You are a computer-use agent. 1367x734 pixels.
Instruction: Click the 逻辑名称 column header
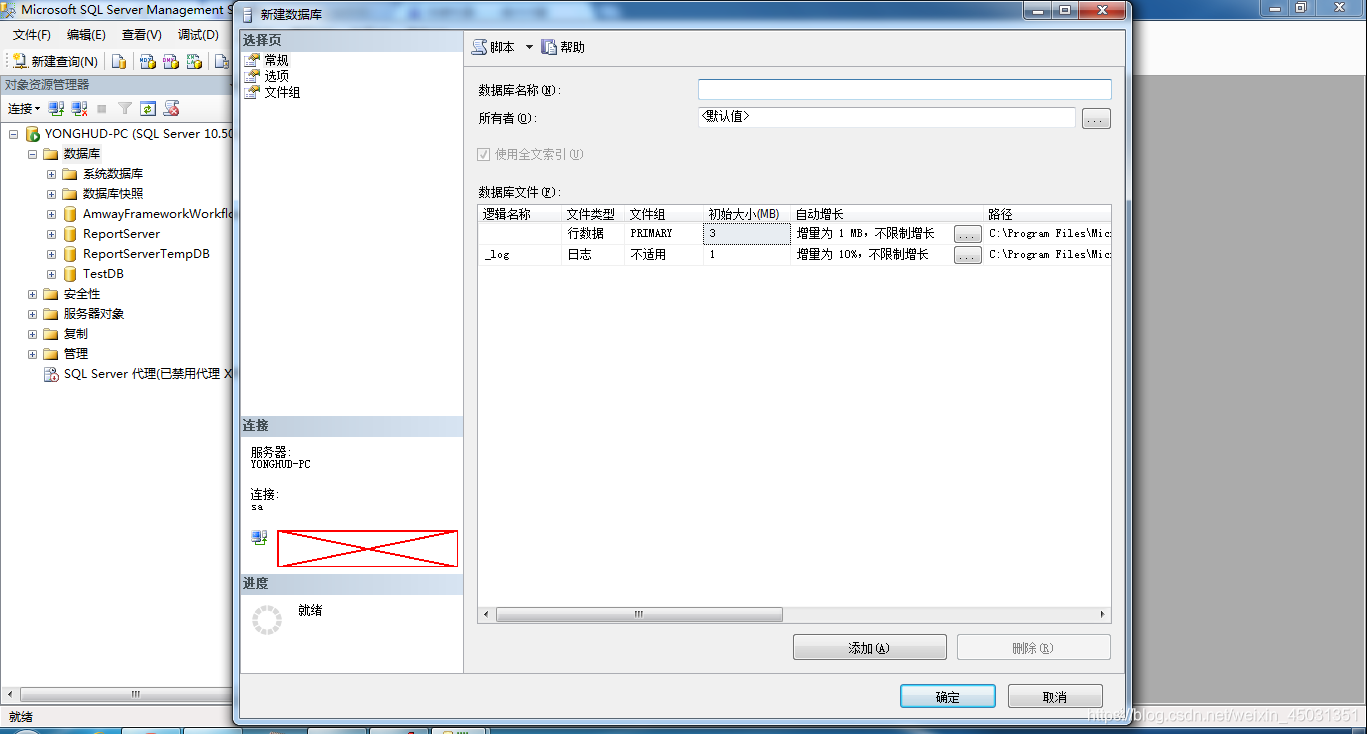click(520, 214)
